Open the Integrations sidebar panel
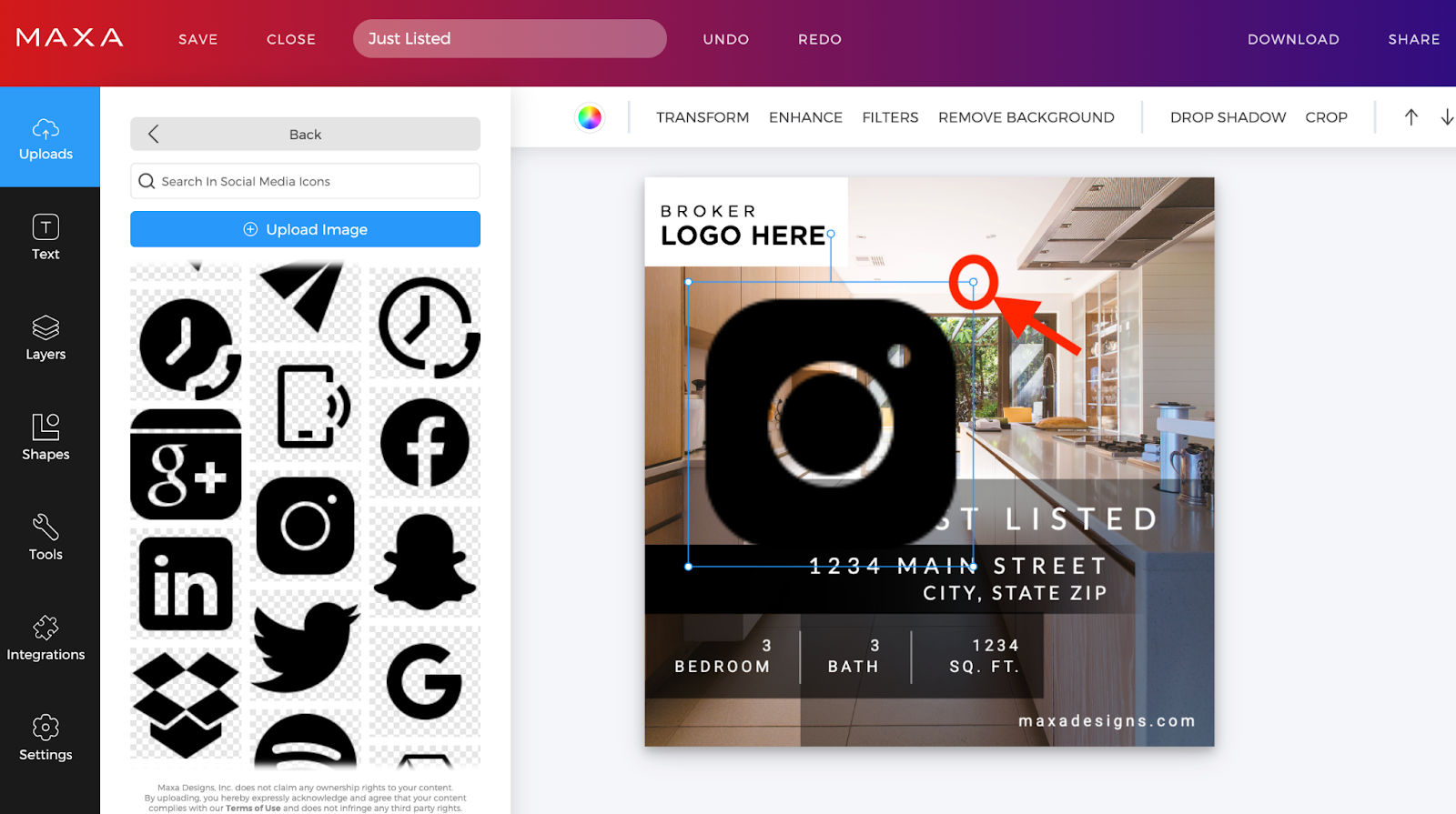Screen dimensions: 1456x814 (x=45, y=638)
